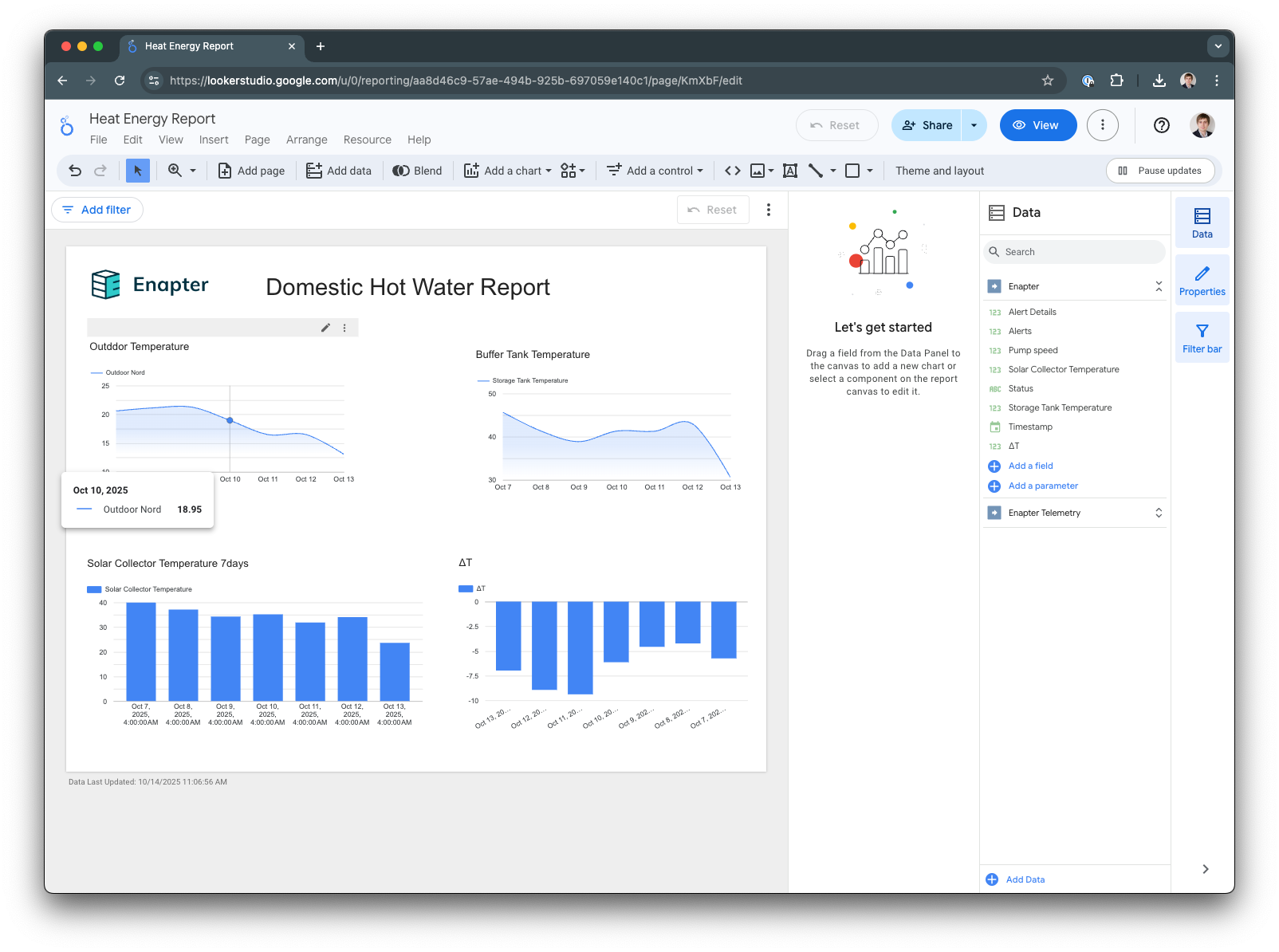Click the Image insert icon
Image resolution: width=1279 pixels, height=952 pixels.
click(758, 171)
